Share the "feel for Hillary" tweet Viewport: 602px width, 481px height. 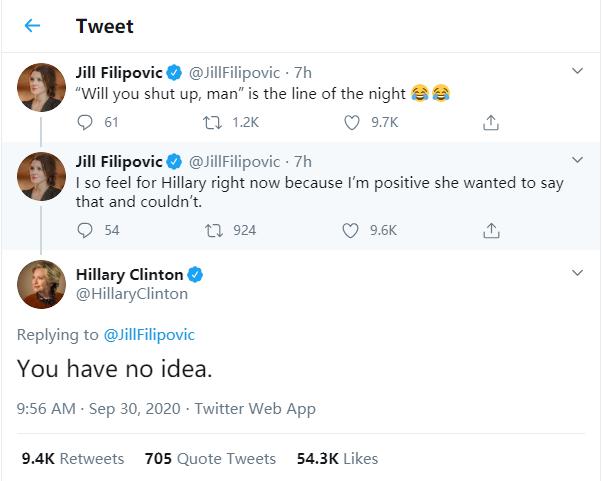pyautogui.click(x=490, y=230)
